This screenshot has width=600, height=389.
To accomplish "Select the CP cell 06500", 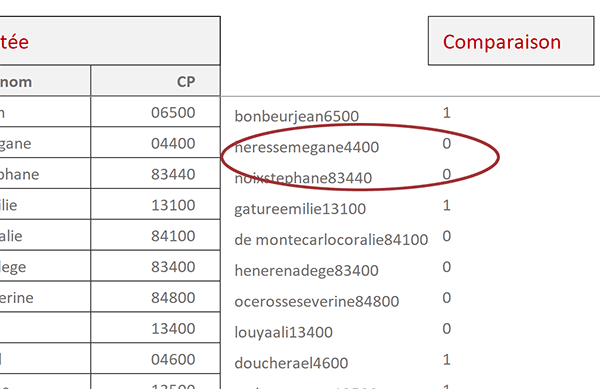I will pyautogui.click(x=155, y=112).
